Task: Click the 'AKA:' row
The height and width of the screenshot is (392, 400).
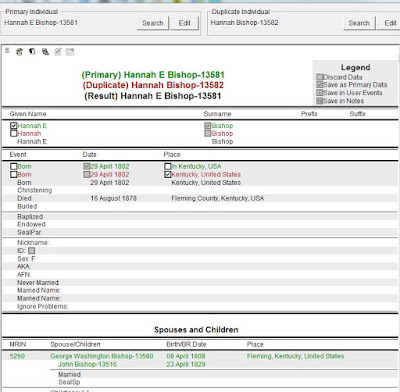Action: click(200, 266)
